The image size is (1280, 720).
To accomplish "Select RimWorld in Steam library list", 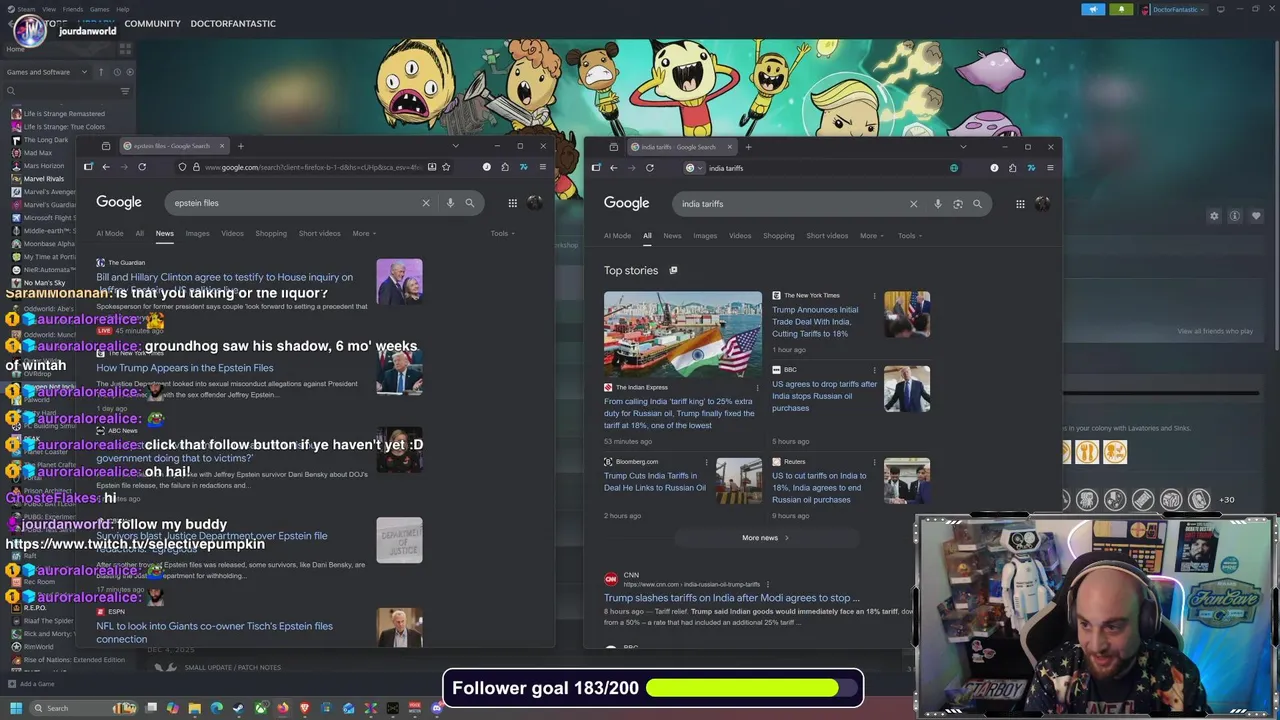I will coord(38,647).
